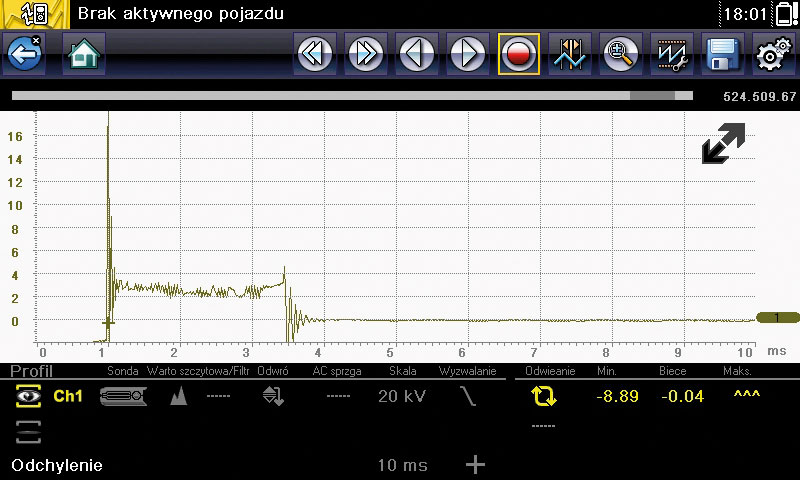Open the cursors tool icon
The height and width of the screenshot is (480, 800).
click(570, 54)
